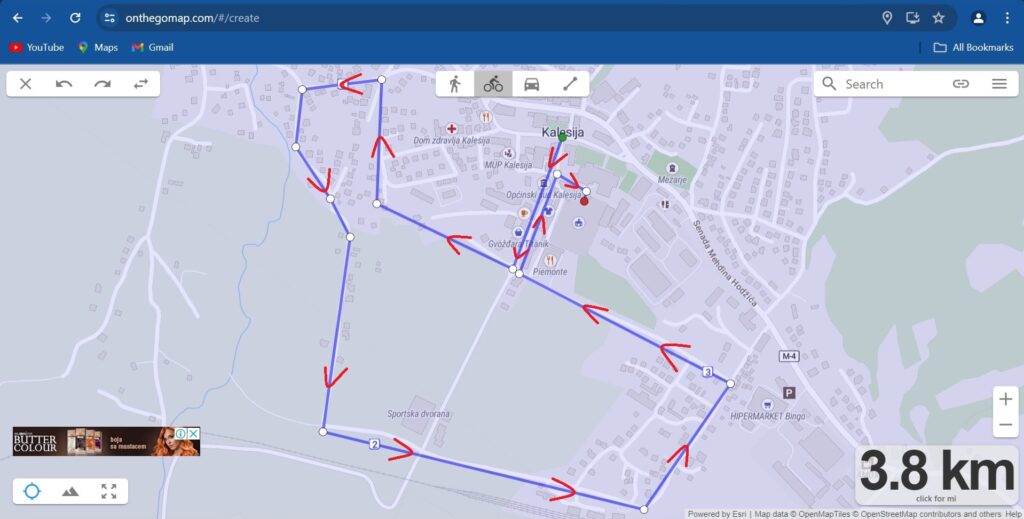The image size is (1024, 519).
Task: Copy the route share link icon
Action: tap(961, 84)
